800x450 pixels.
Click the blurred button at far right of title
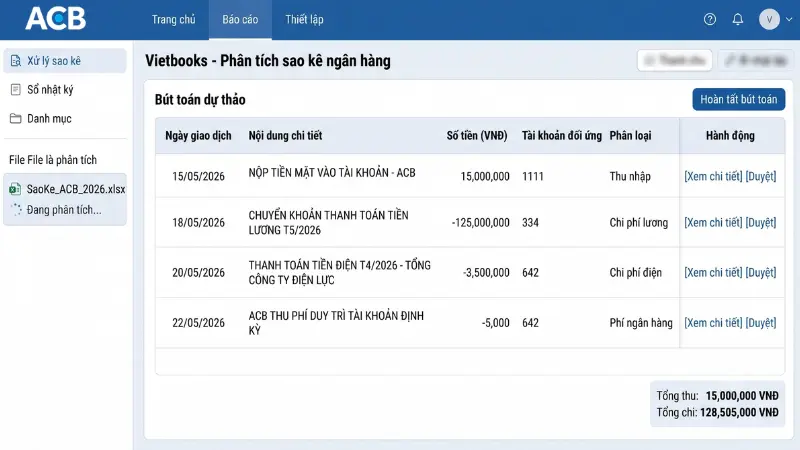pyautogui.click(x=756, y=61)
